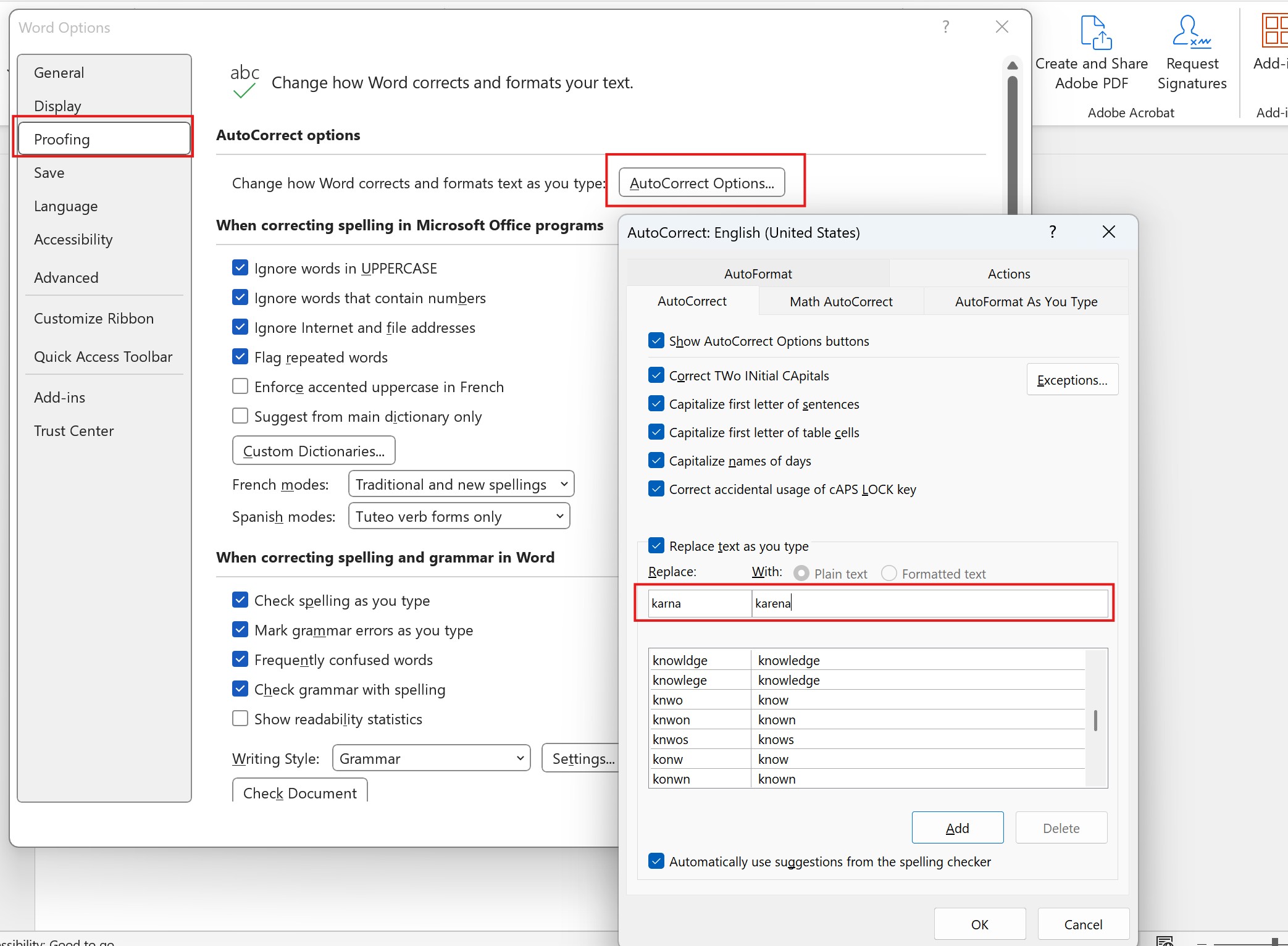Open AutoFormat As You Type tab

1026,301
